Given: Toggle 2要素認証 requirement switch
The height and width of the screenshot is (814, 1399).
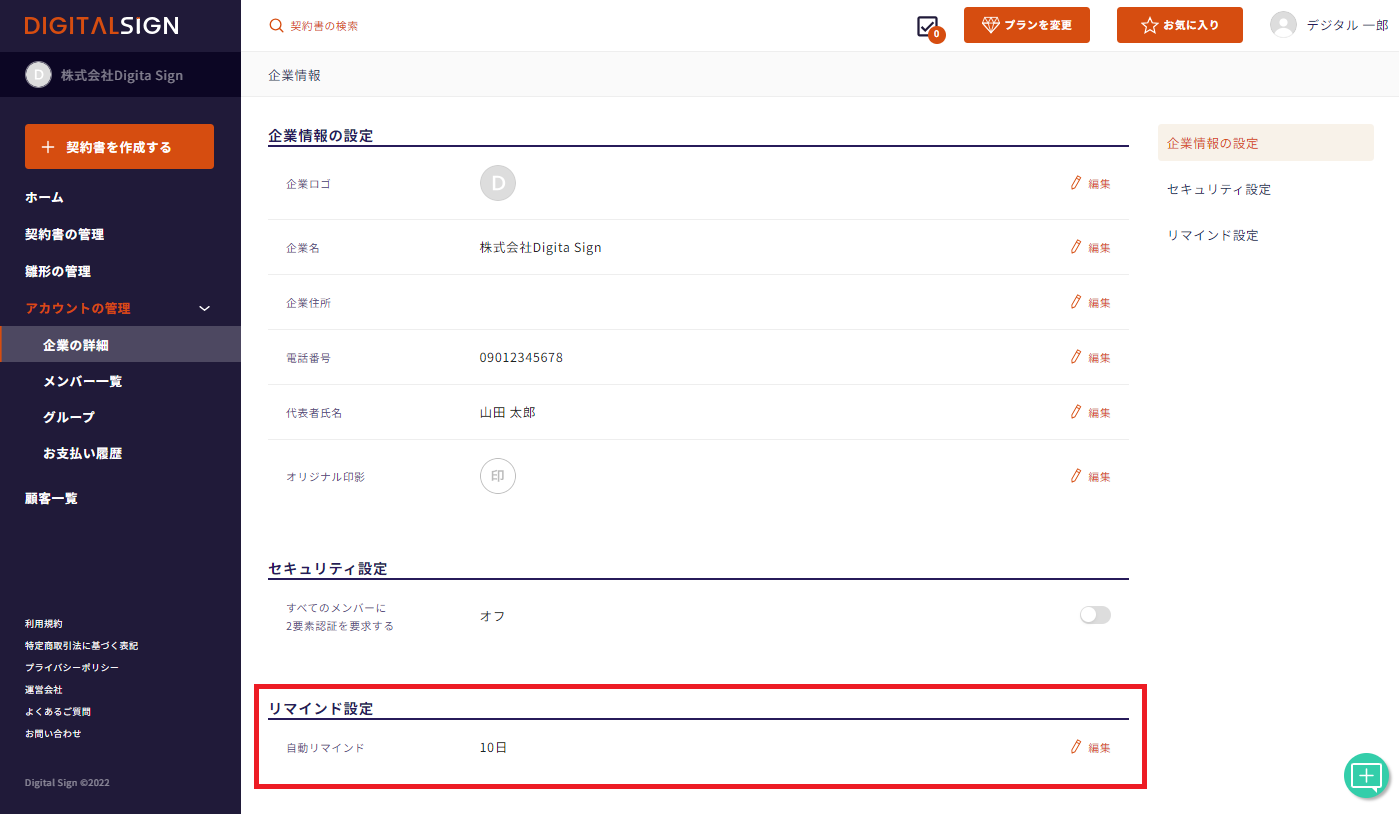Looking at the screenshot, I should pos(1095,615).
